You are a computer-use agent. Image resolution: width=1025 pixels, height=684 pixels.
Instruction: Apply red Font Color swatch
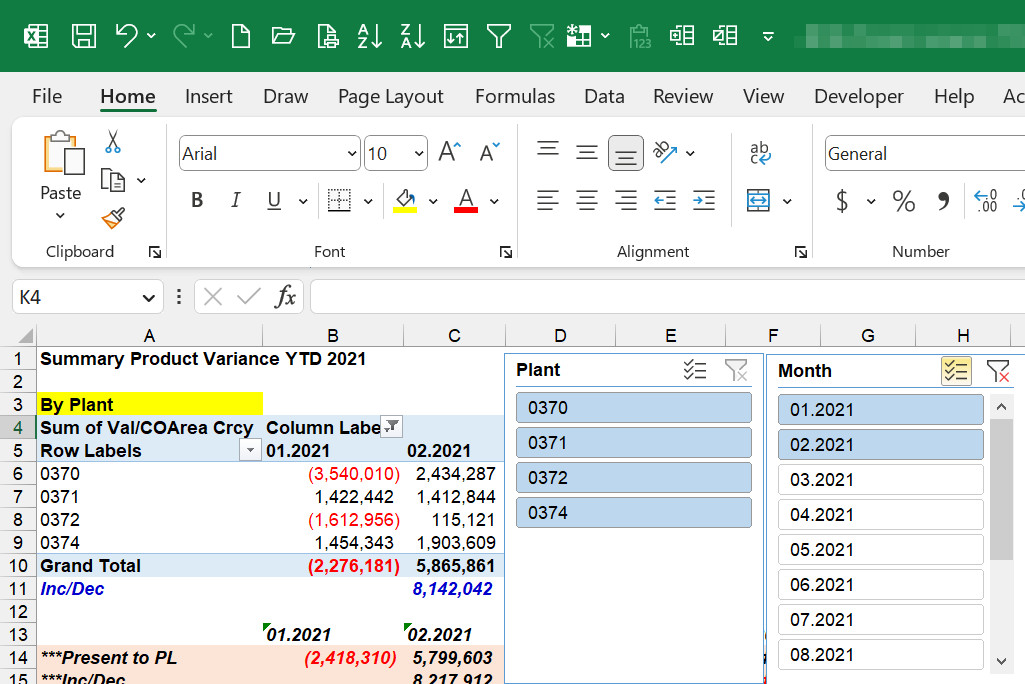pyautogui.click(x=466, y=201)
